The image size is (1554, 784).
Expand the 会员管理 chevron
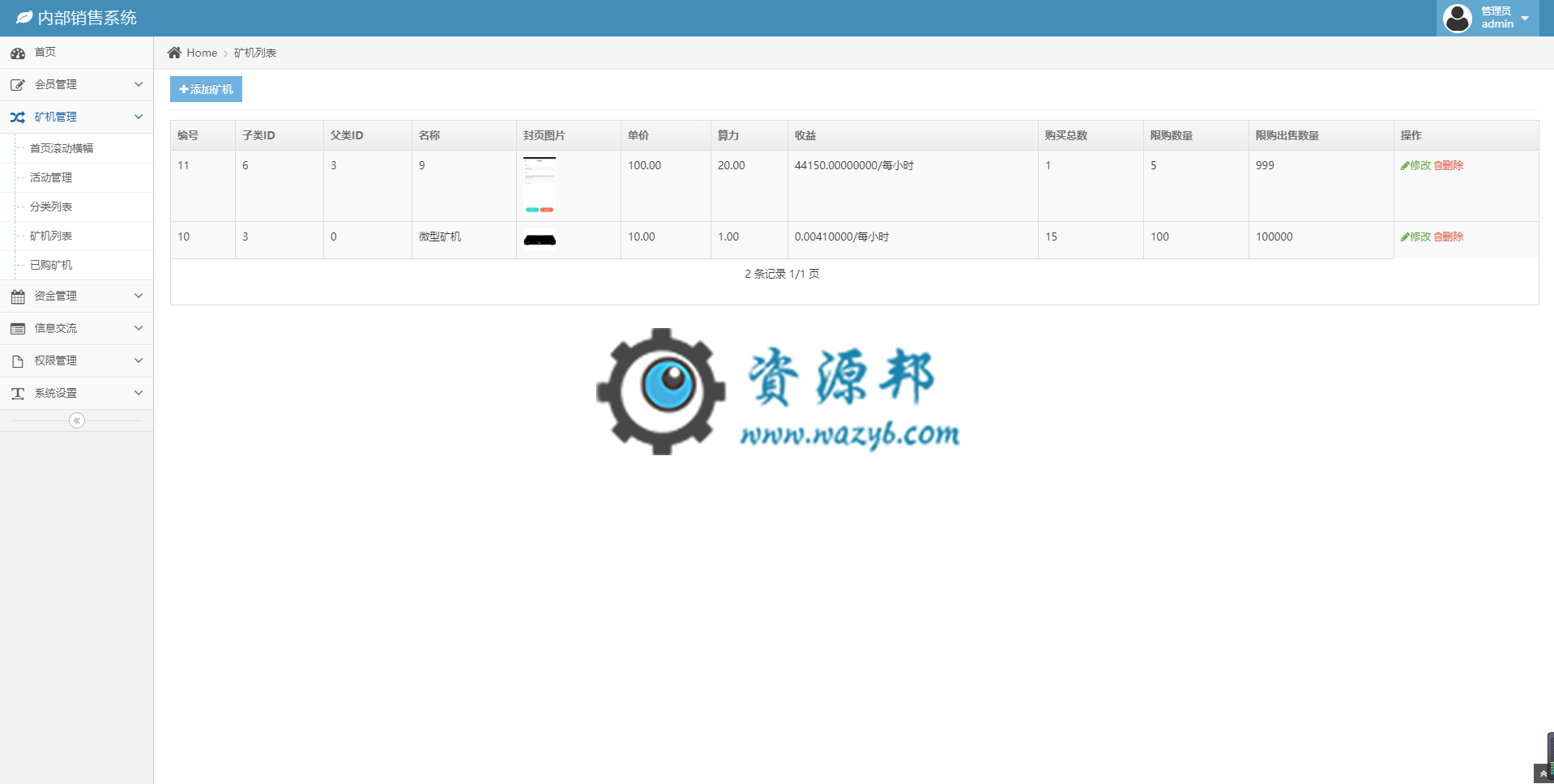tap(139, 84)
